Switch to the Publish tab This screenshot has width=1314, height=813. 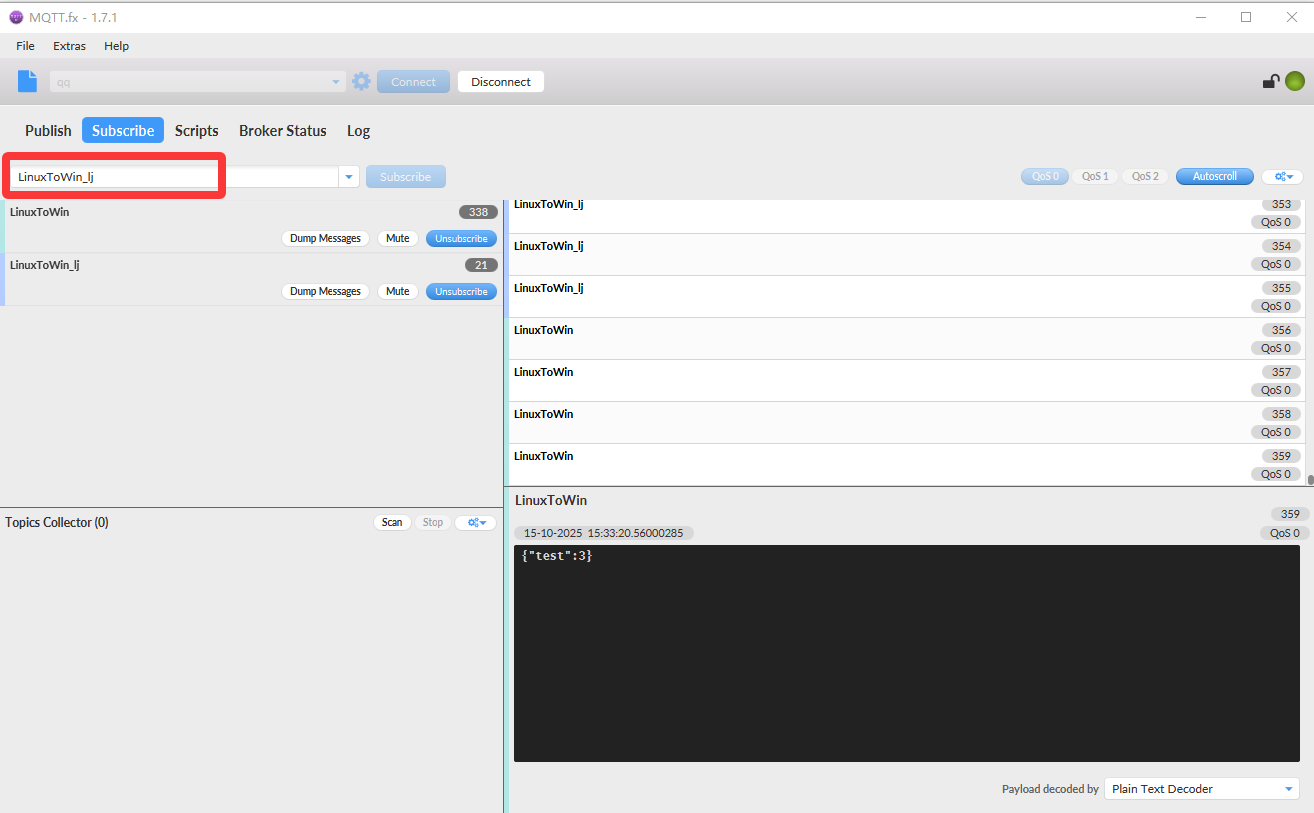48,131
